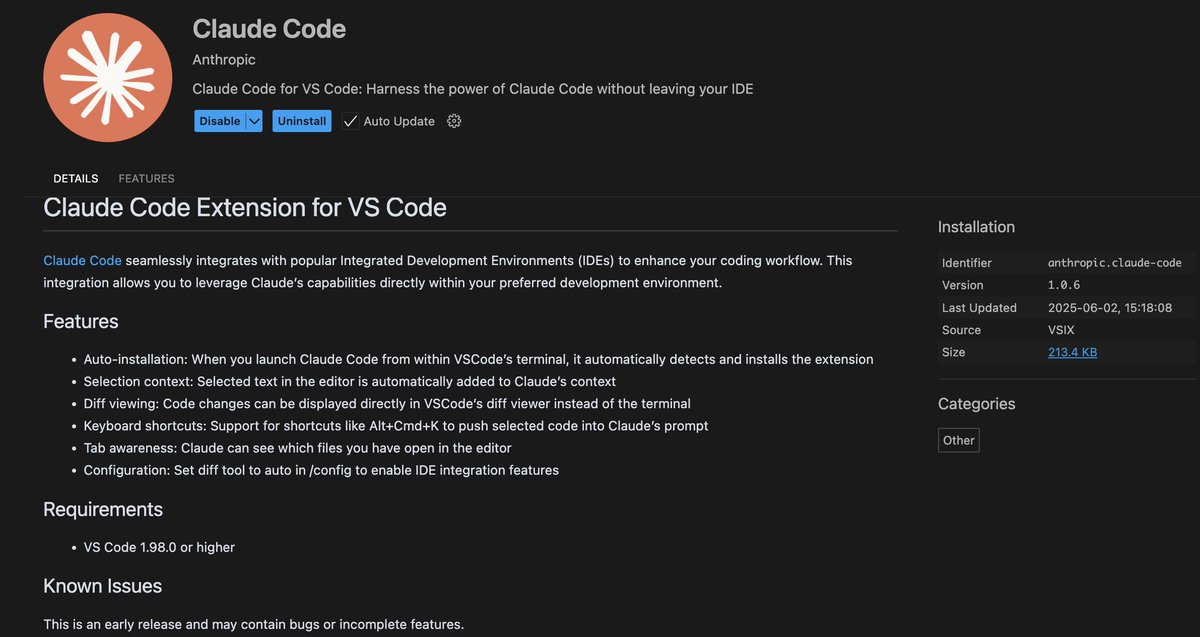Click the Tab awareness bullet item

297,448
